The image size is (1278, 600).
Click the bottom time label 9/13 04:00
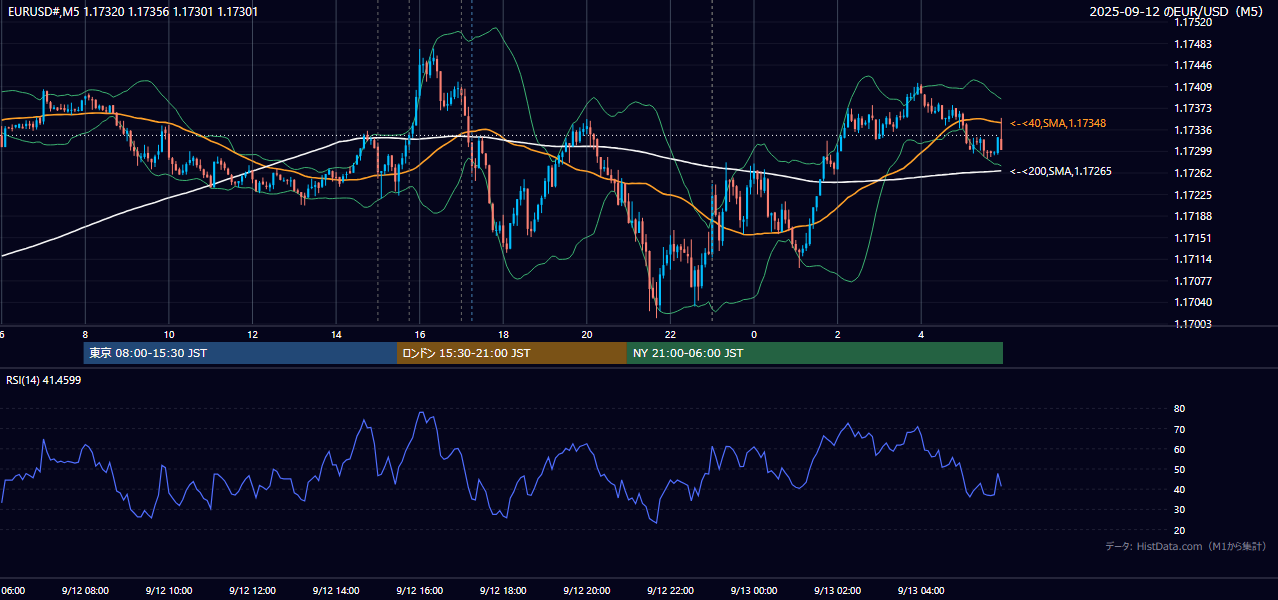pos(921,591)
